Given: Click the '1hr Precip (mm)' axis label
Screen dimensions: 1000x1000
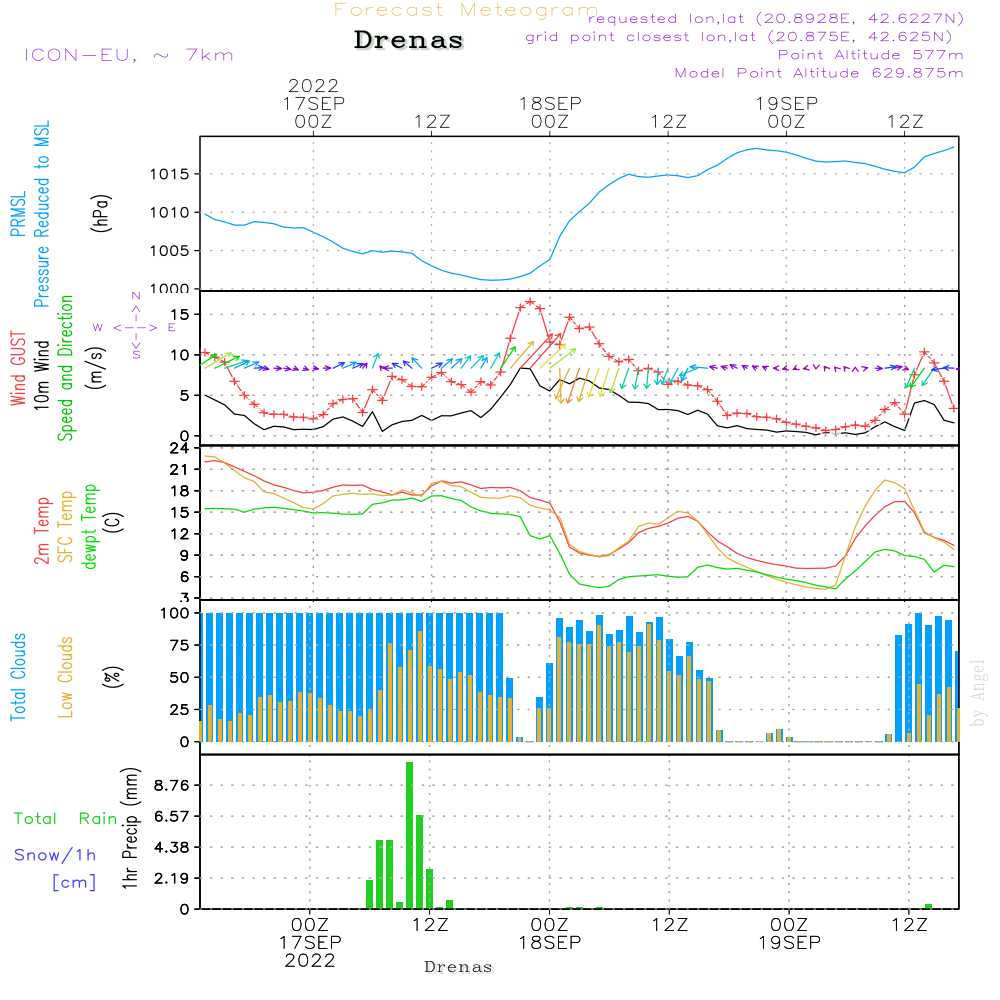Looking at the screenshot, I should pyautogui.click(x=130, y=829).
